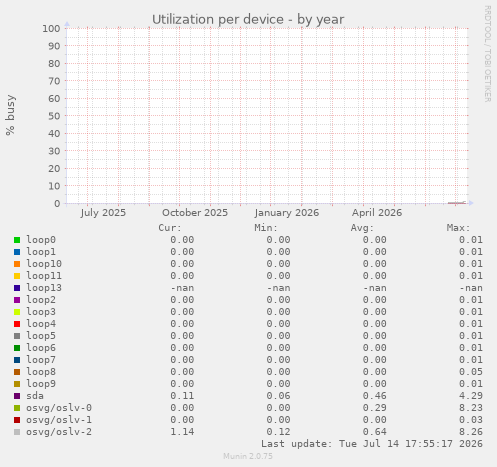Image resolution: width=497 pixels, height=467 pixels.
Task: Select the sda legend label
Action: [x=35, y=396]
